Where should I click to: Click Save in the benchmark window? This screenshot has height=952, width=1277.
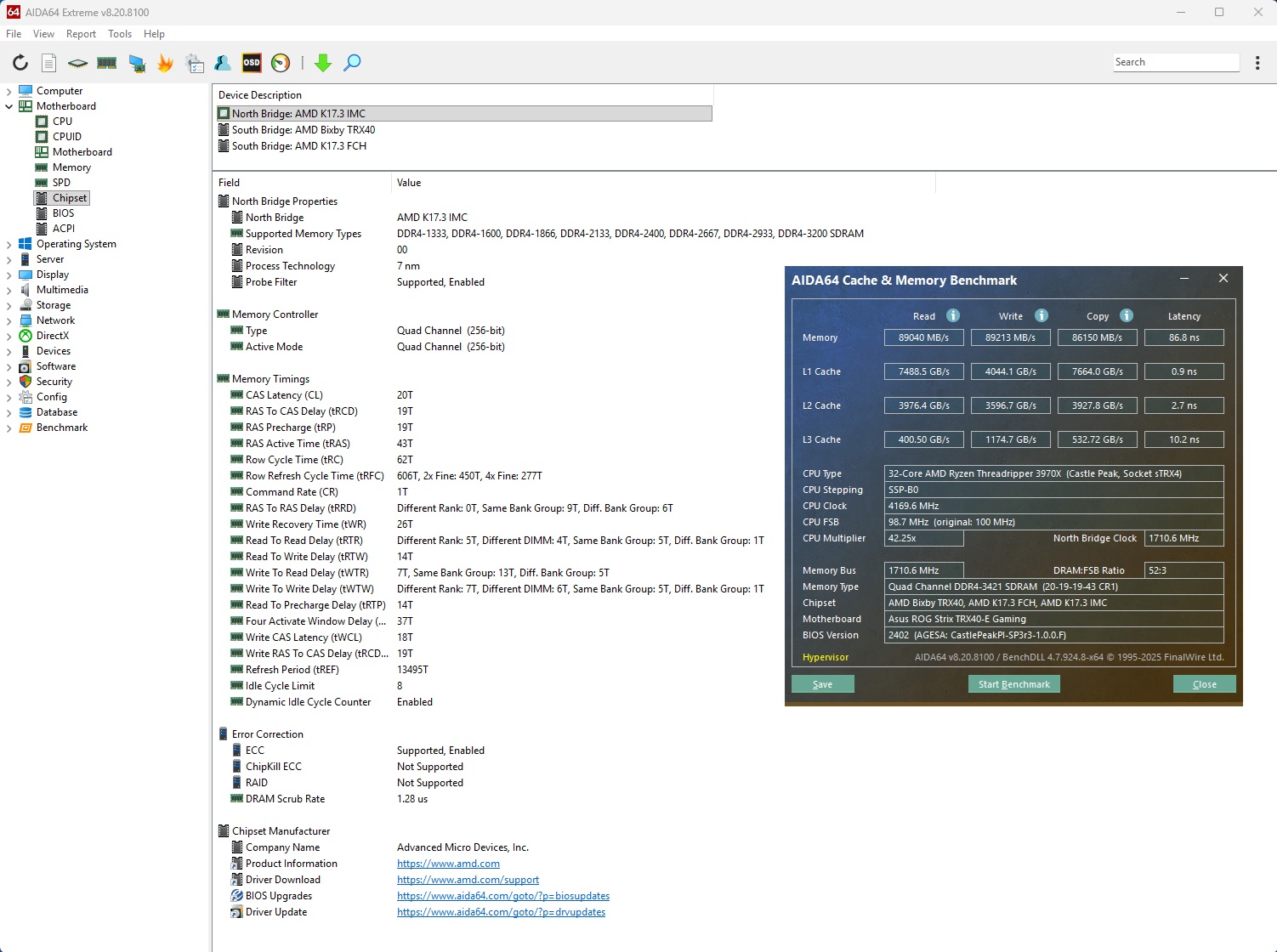[x=823, y=684]
